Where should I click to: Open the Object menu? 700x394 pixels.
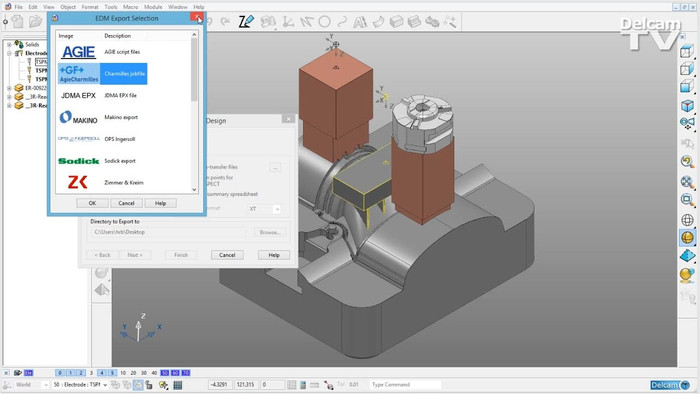pos(68,7)
